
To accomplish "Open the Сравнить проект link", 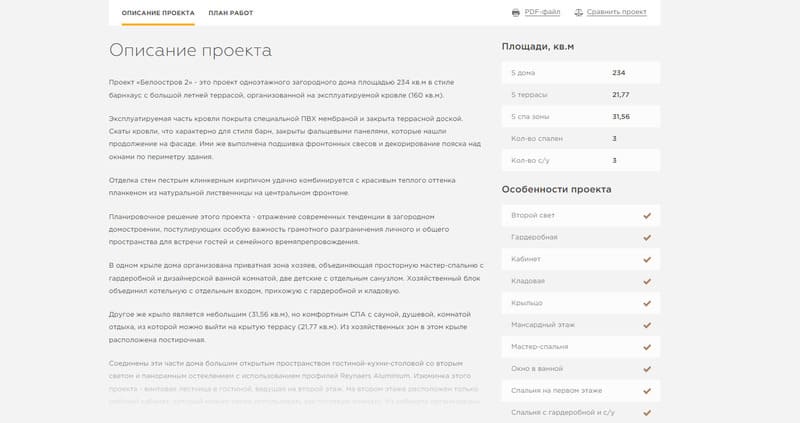I will (616, 12).
